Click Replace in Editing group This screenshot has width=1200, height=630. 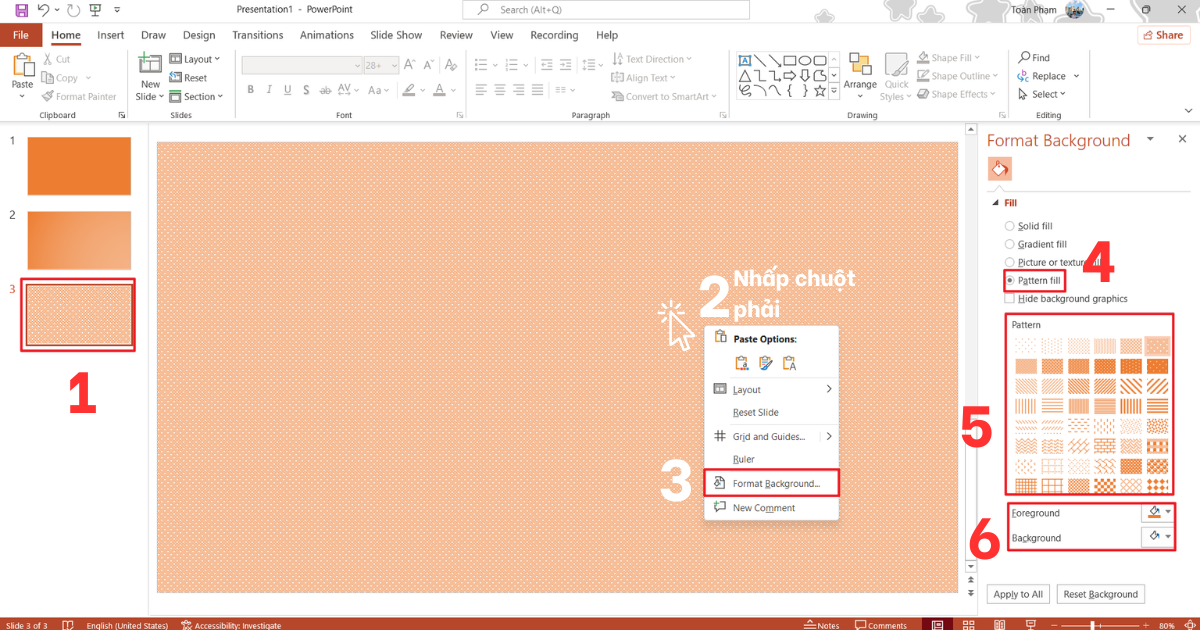1048,76
